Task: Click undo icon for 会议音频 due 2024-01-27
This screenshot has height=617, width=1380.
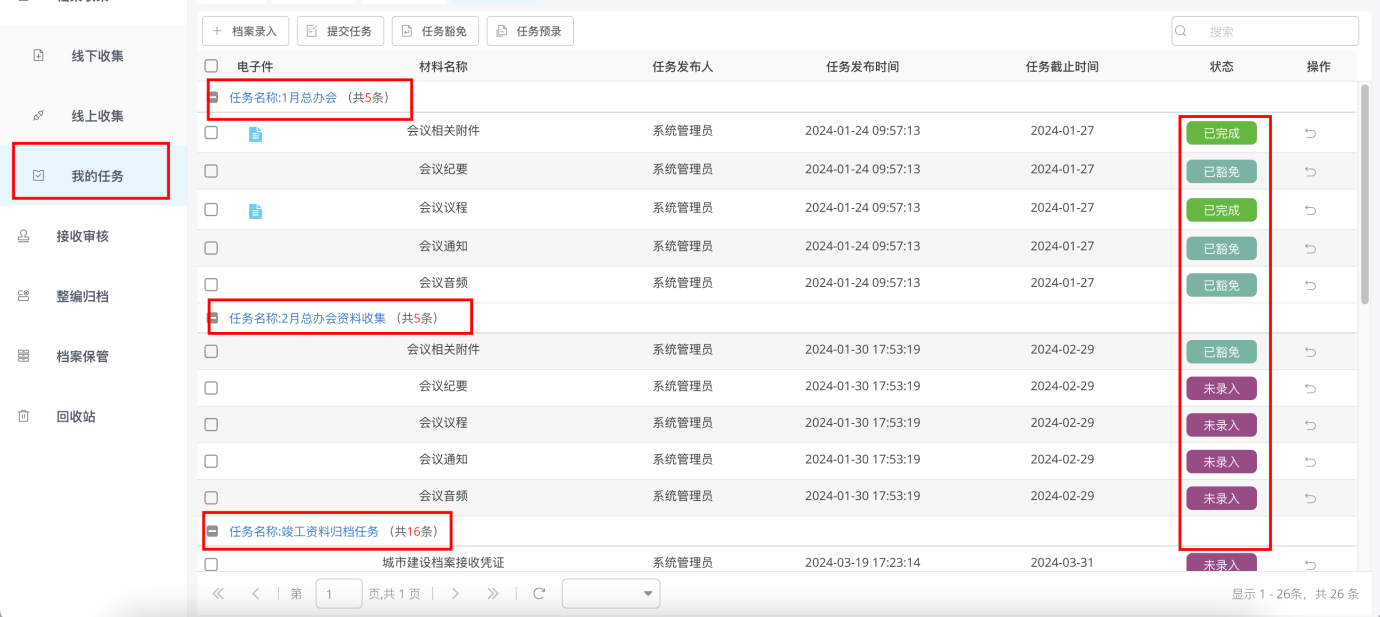Action: point(1311,286)
